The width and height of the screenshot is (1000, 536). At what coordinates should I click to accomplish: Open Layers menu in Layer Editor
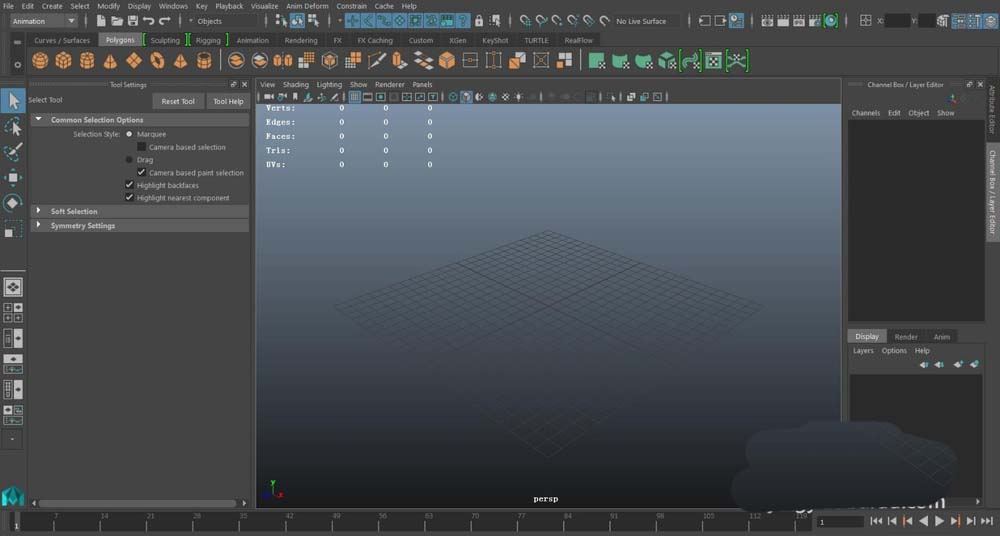click(x=863, y=351)
